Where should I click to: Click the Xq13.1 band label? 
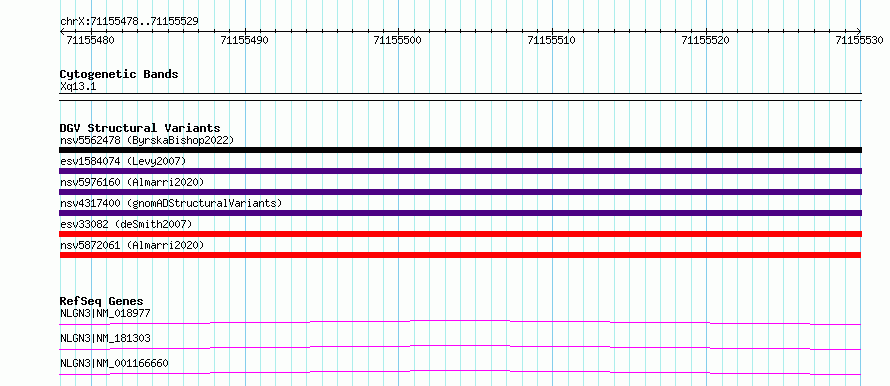tap(78, 87)
